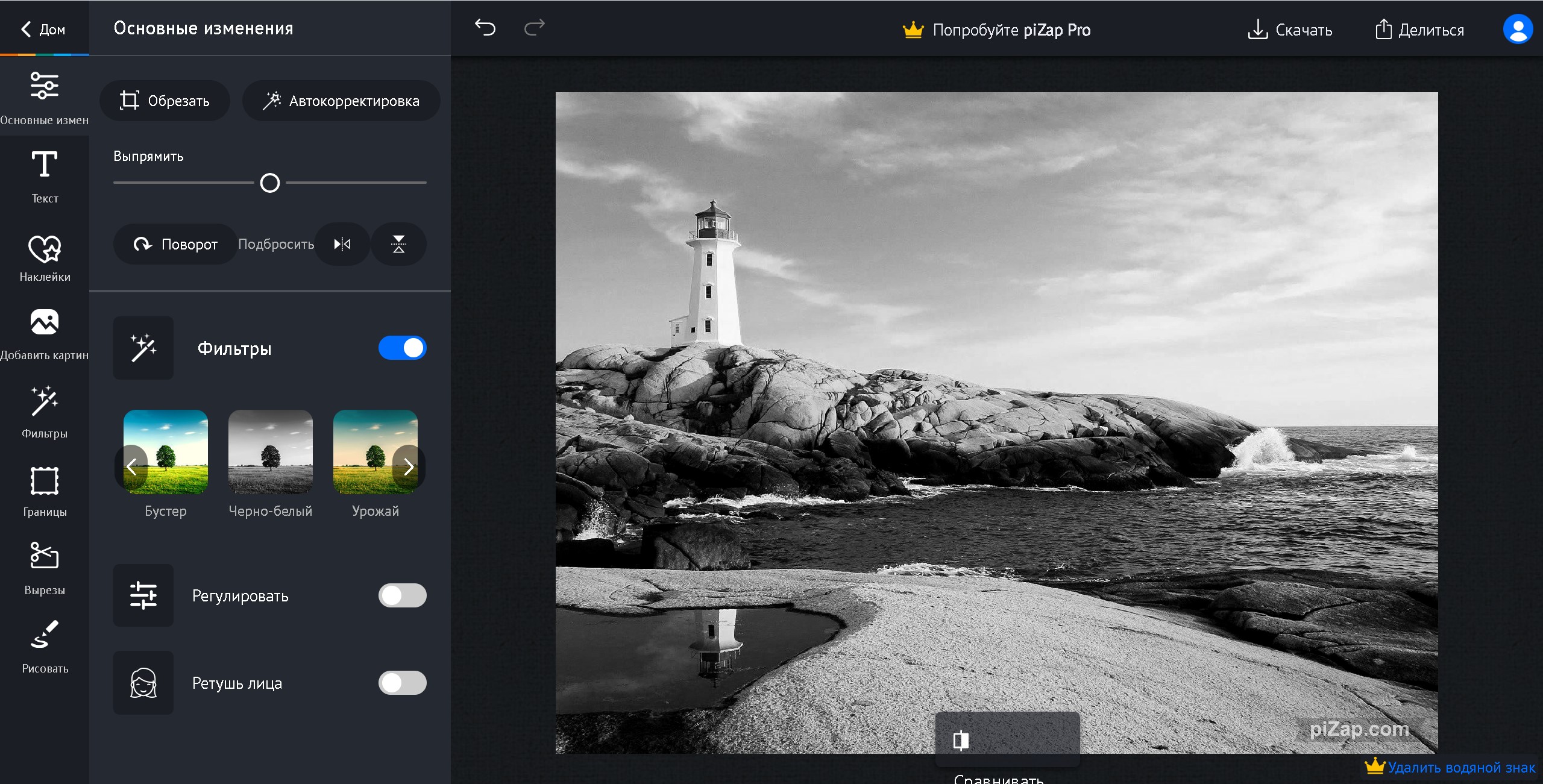Flip image horizontally with mirror icon
Image resolution: width=1543 pixels, height=784 pixels.
(342, 244)
